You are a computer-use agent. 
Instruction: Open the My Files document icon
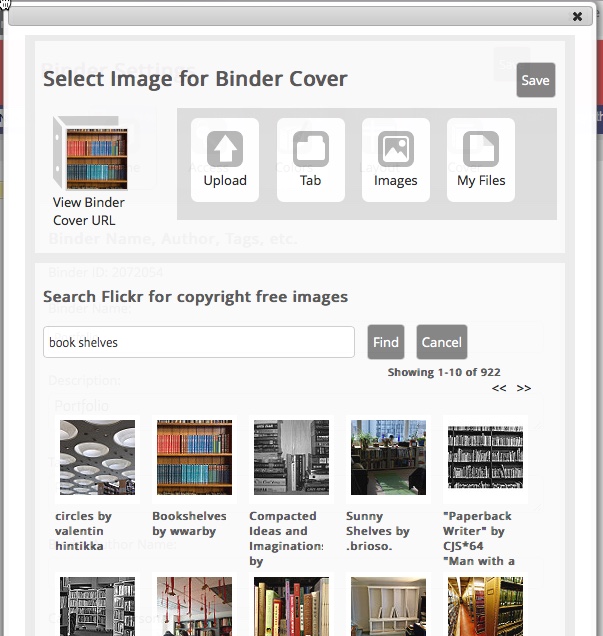point(481,149)
